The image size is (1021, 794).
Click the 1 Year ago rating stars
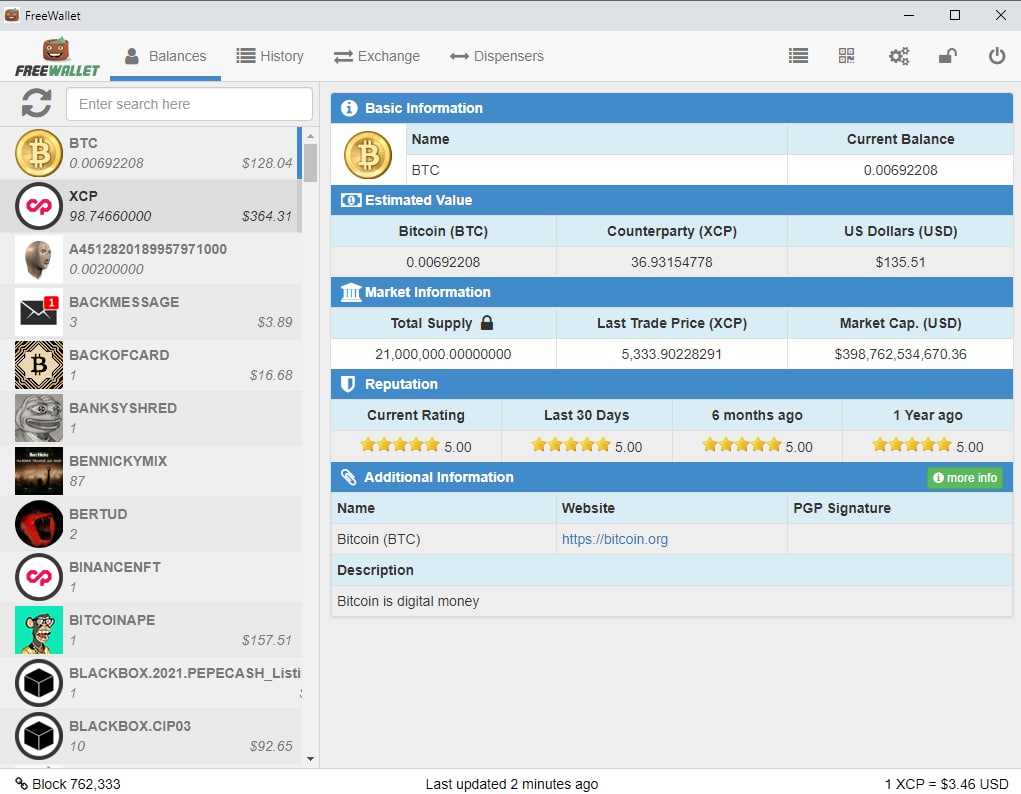(x=912, y=446)
